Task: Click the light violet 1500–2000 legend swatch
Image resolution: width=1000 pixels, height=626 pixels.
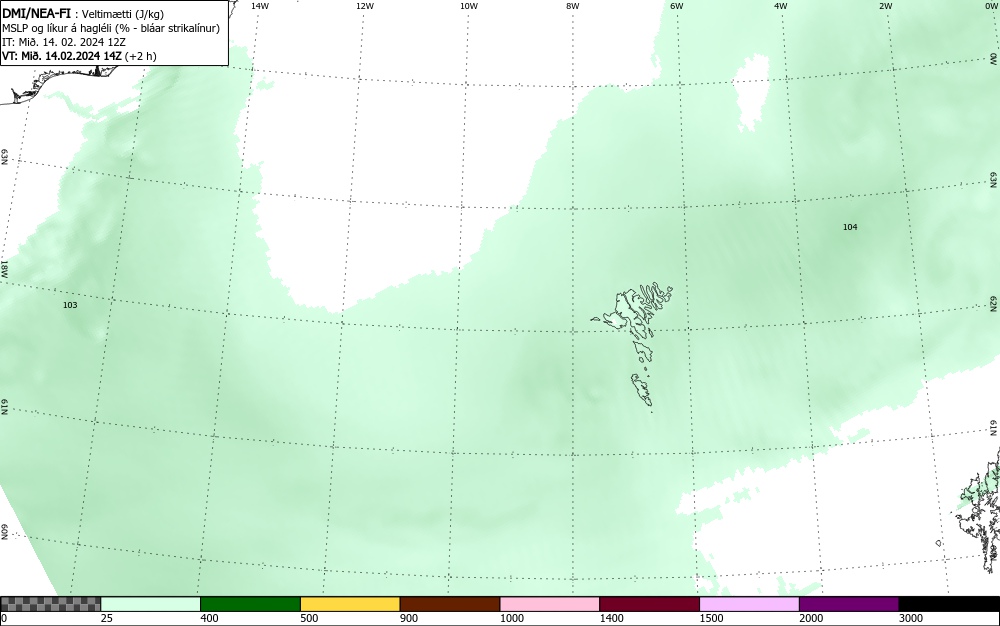Action: (749, 604)
